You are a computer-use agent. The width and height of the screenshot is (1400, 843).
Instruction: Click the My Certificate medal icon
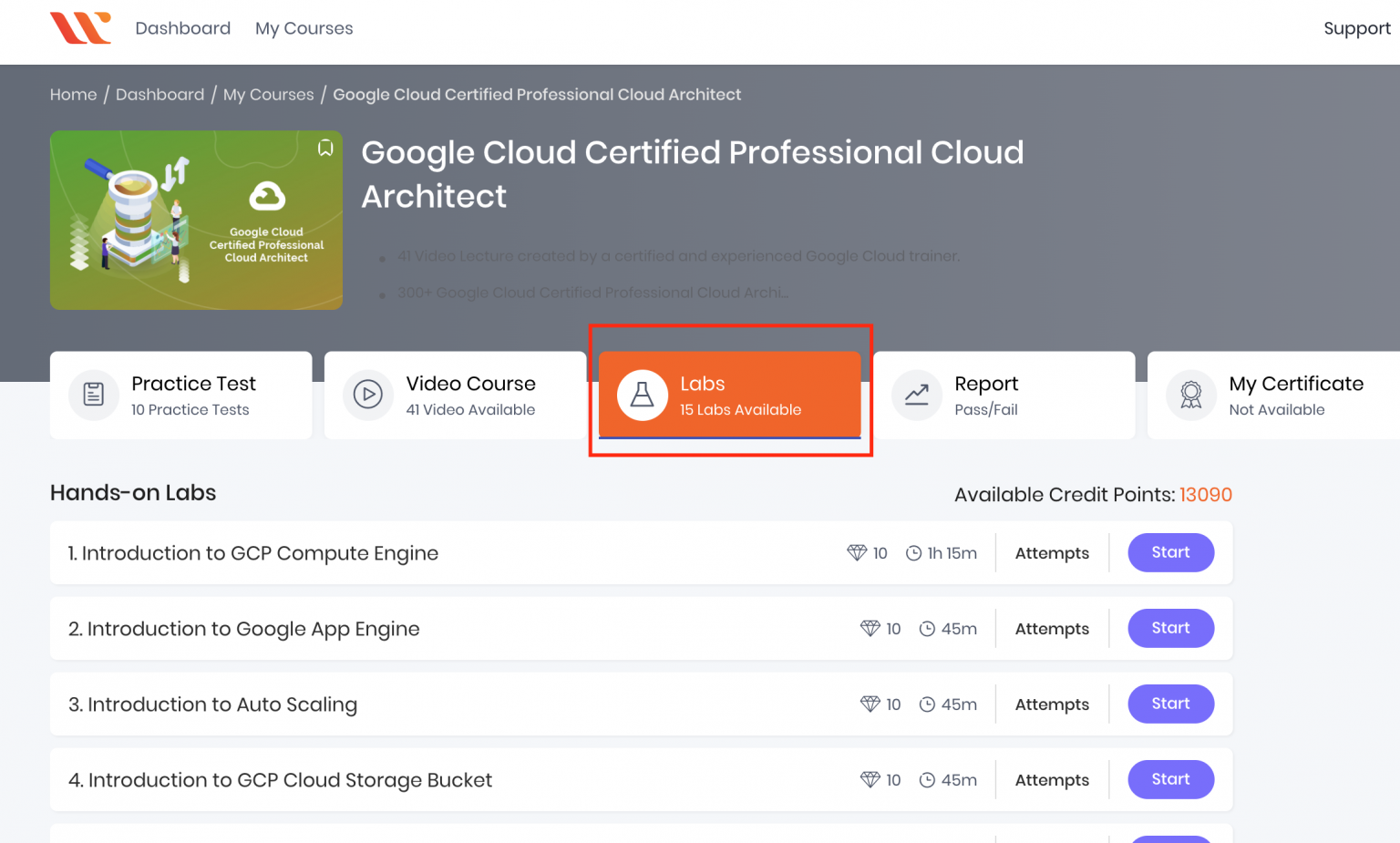click(1190, 395)
